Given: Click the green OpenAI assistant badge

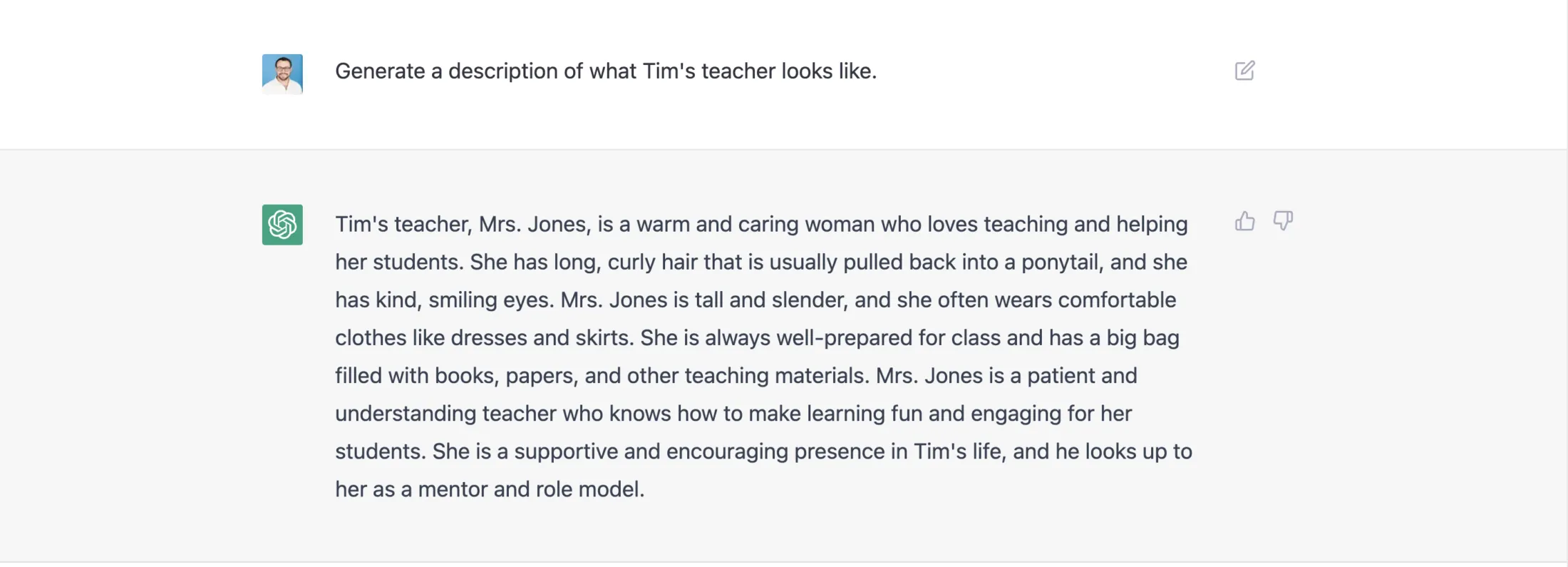Looking at the screenshot, I should [282, 225].
